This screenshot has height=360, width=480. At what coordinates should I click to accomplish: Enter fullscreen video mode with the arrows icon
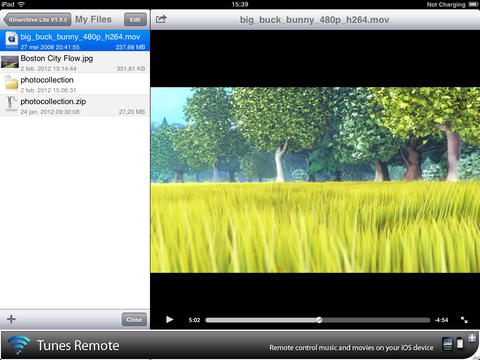pos(464,320)
